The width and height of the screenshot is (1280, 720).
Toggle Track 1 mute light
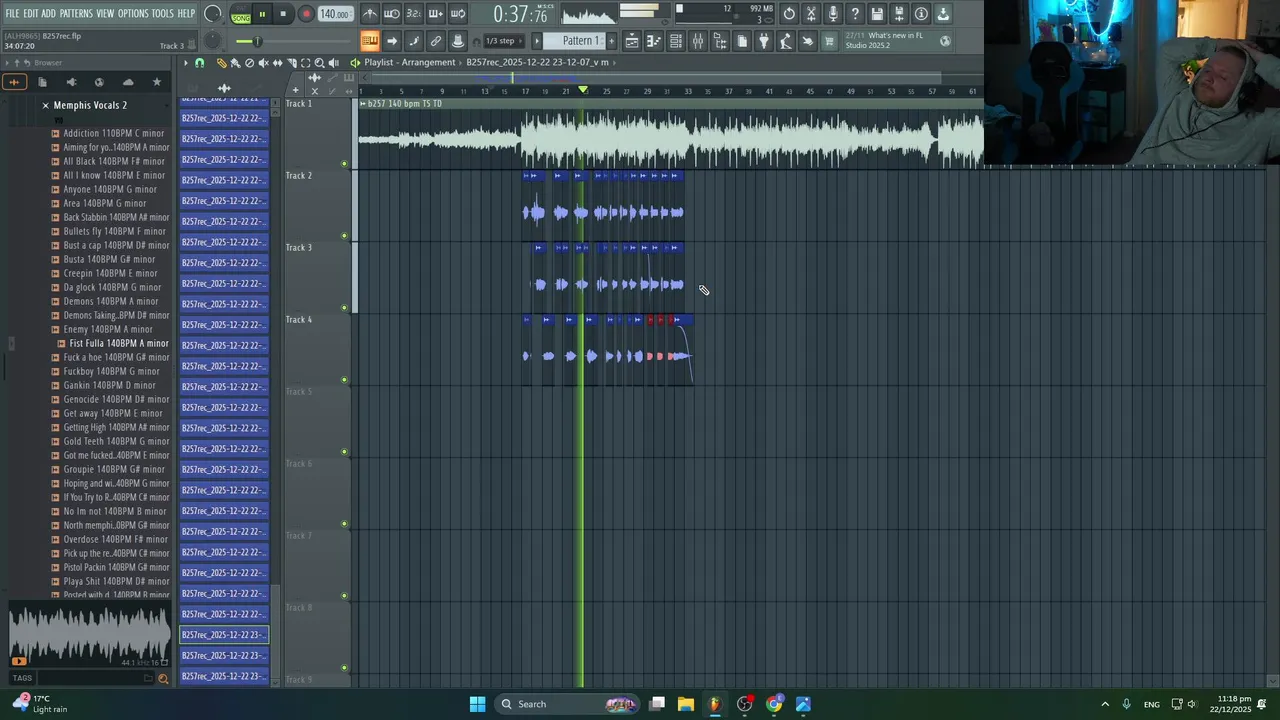[x=345, y=164]
